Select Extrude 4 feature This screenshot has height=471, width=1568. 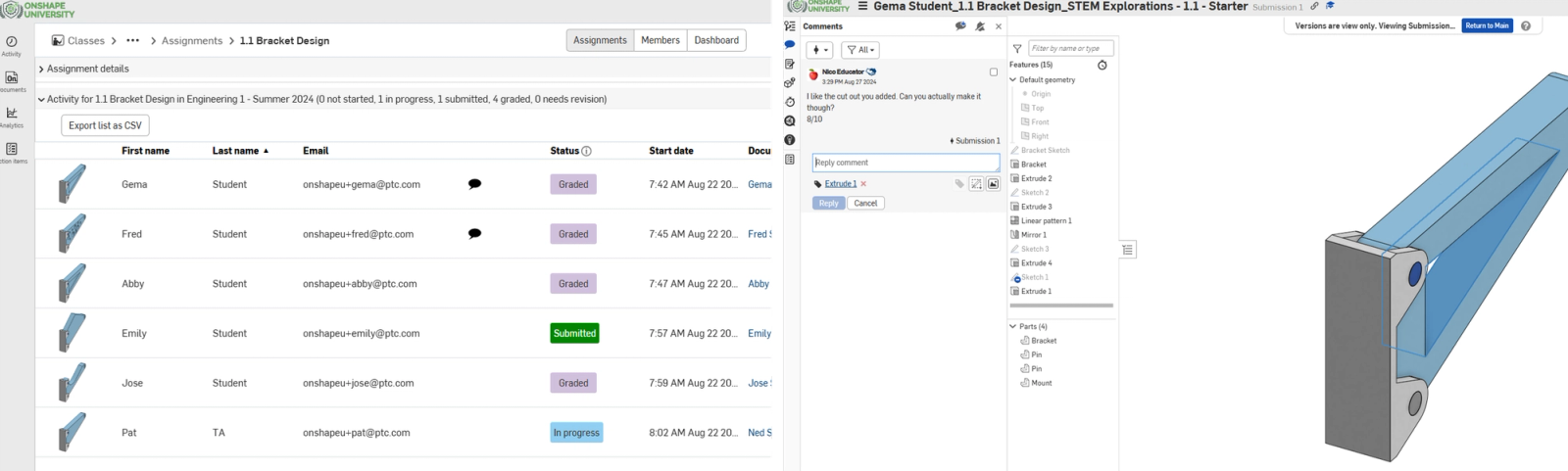pyautogui.click(x=1036, y=263)
